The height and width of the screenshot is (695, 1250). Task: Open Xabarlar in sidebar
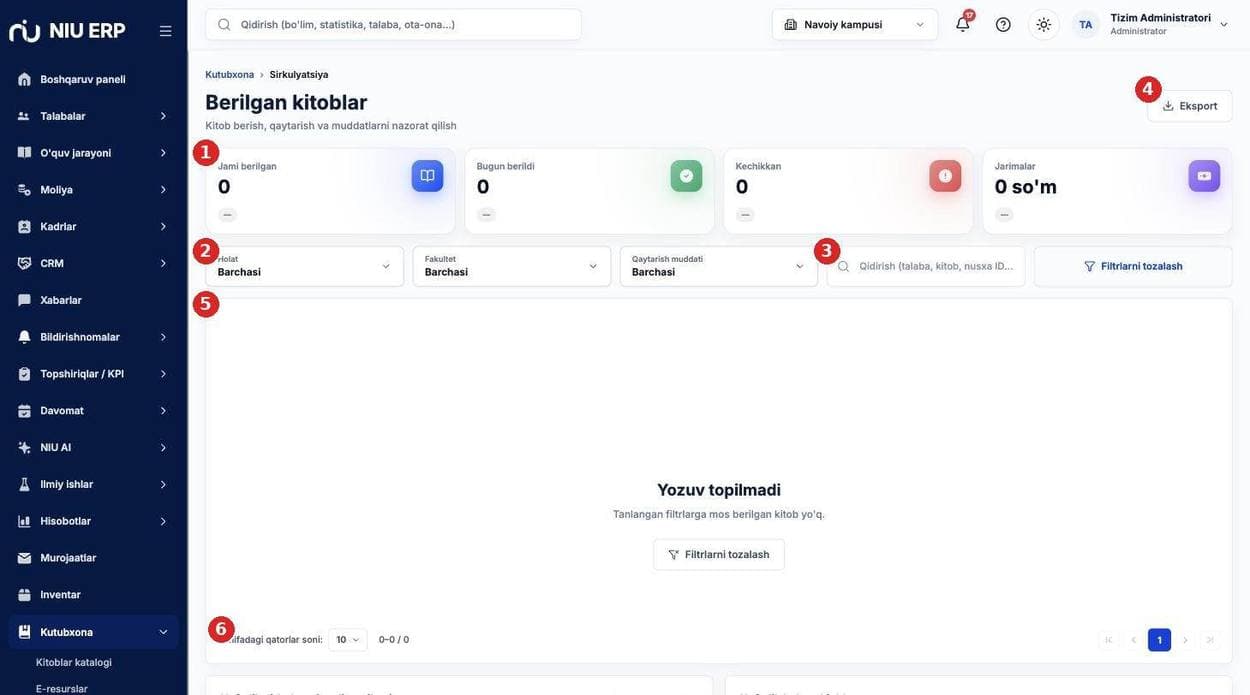pyautogui.click(x=94, y=300)
